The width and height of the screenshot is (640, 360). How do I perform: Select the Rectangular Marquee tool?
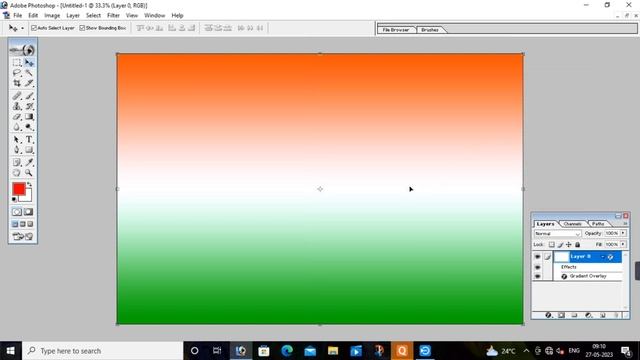17,63
